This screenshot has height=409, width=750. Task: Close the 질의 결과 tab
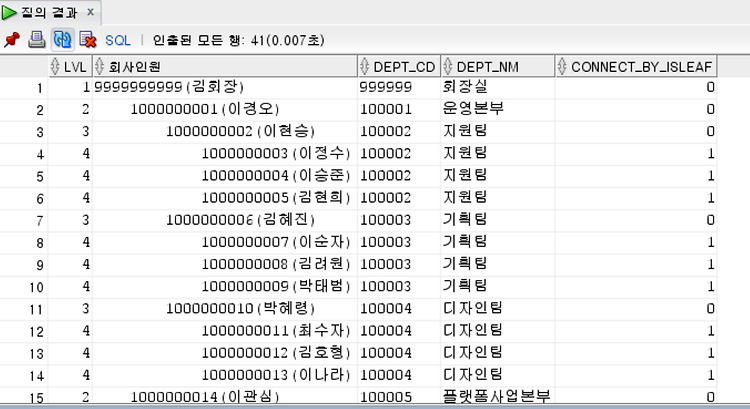(90, 12)
